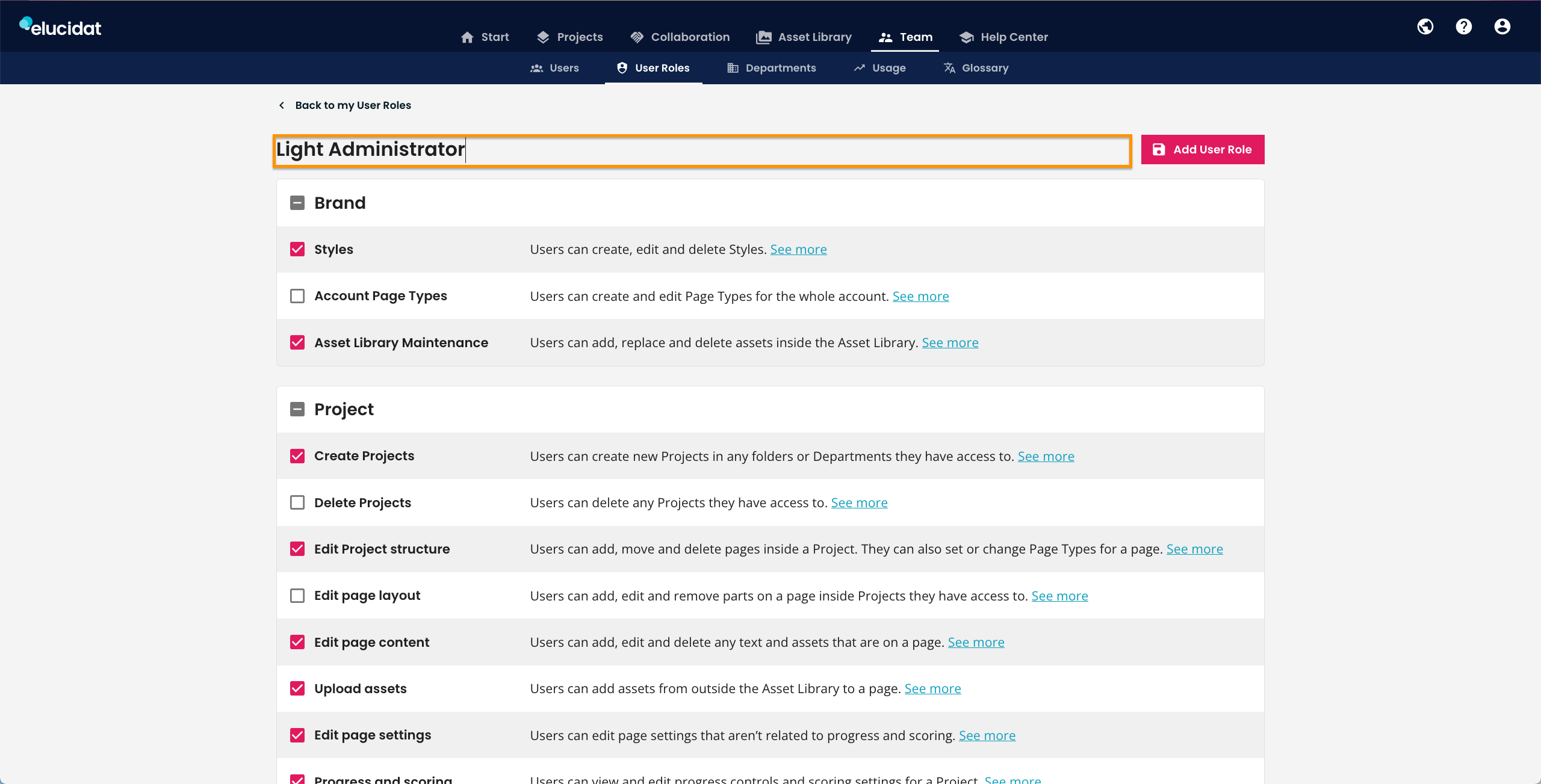1541x784 pixels.
Task: Click the Users group icon
Action: tap(536, 68)
